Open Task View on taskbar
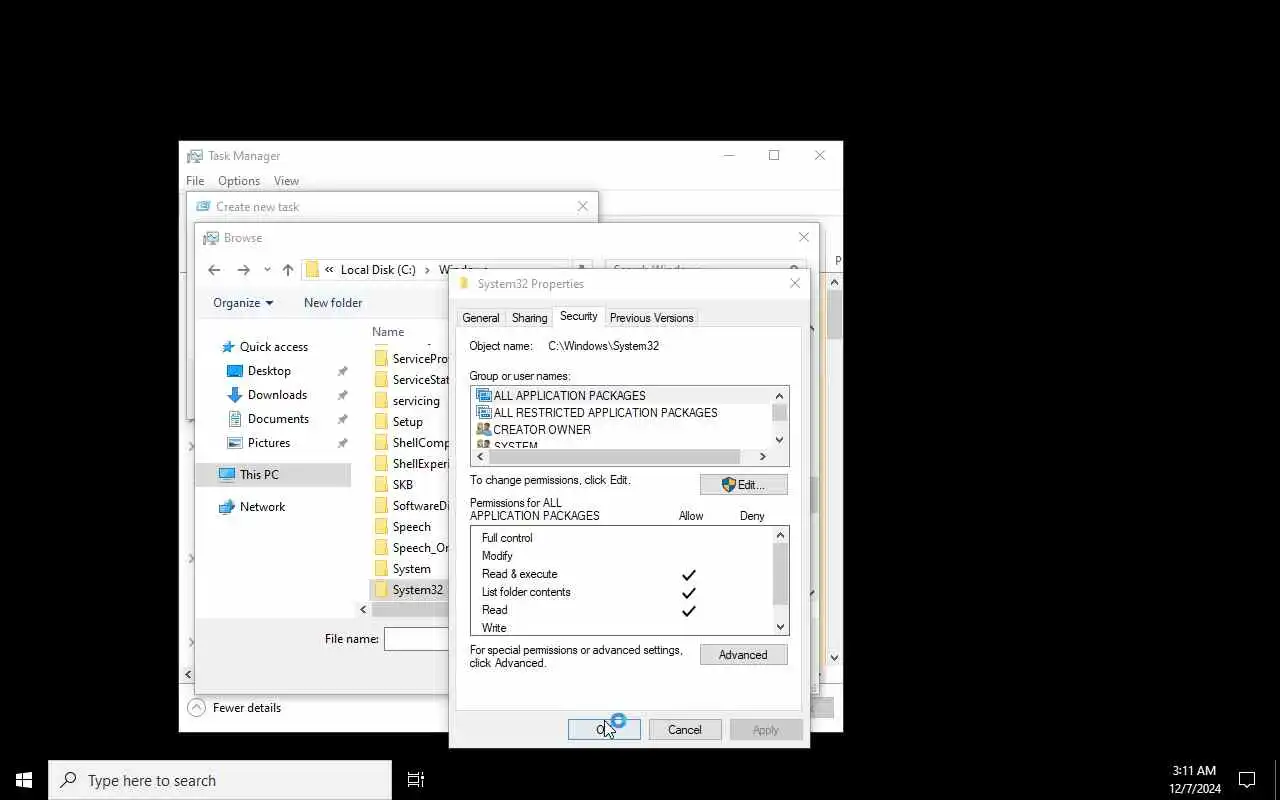 (x=416, y=780)
